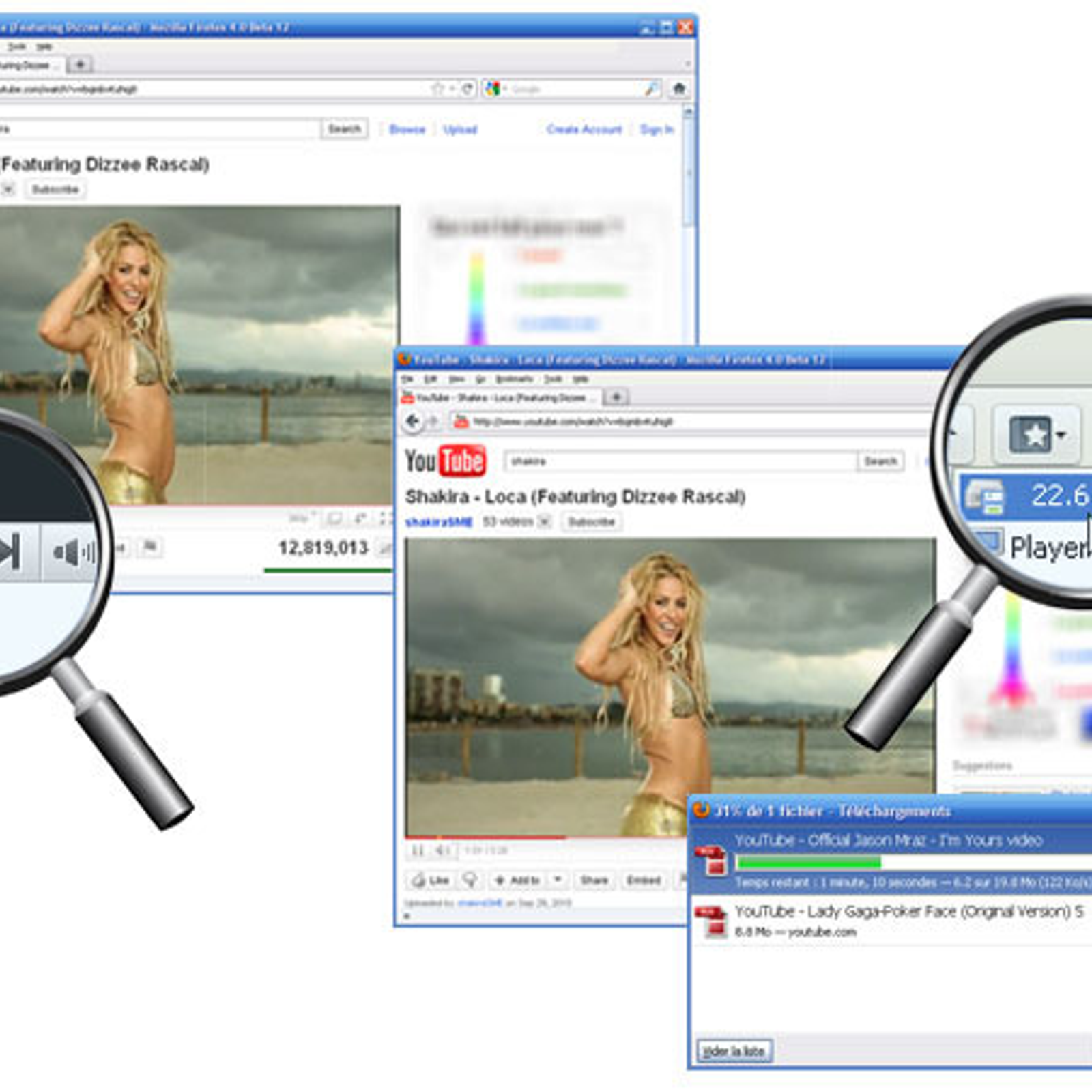This screenshot has height=1092, width=1092.
Task: Open the Edit menu in front window
Action: pos(431,379)
